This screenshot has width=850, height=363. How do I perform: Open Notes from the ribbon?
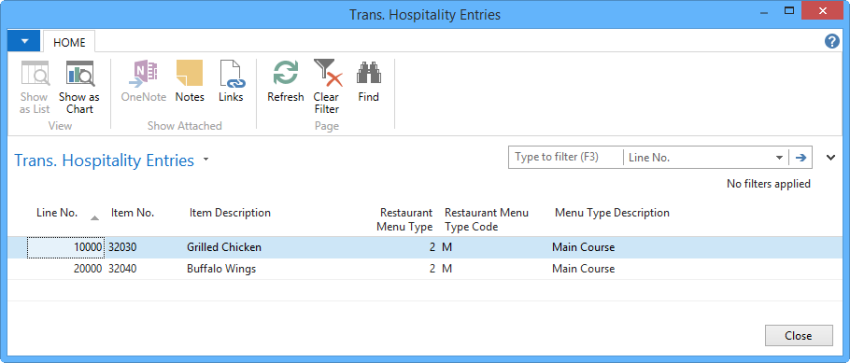(x=189, y=74)
